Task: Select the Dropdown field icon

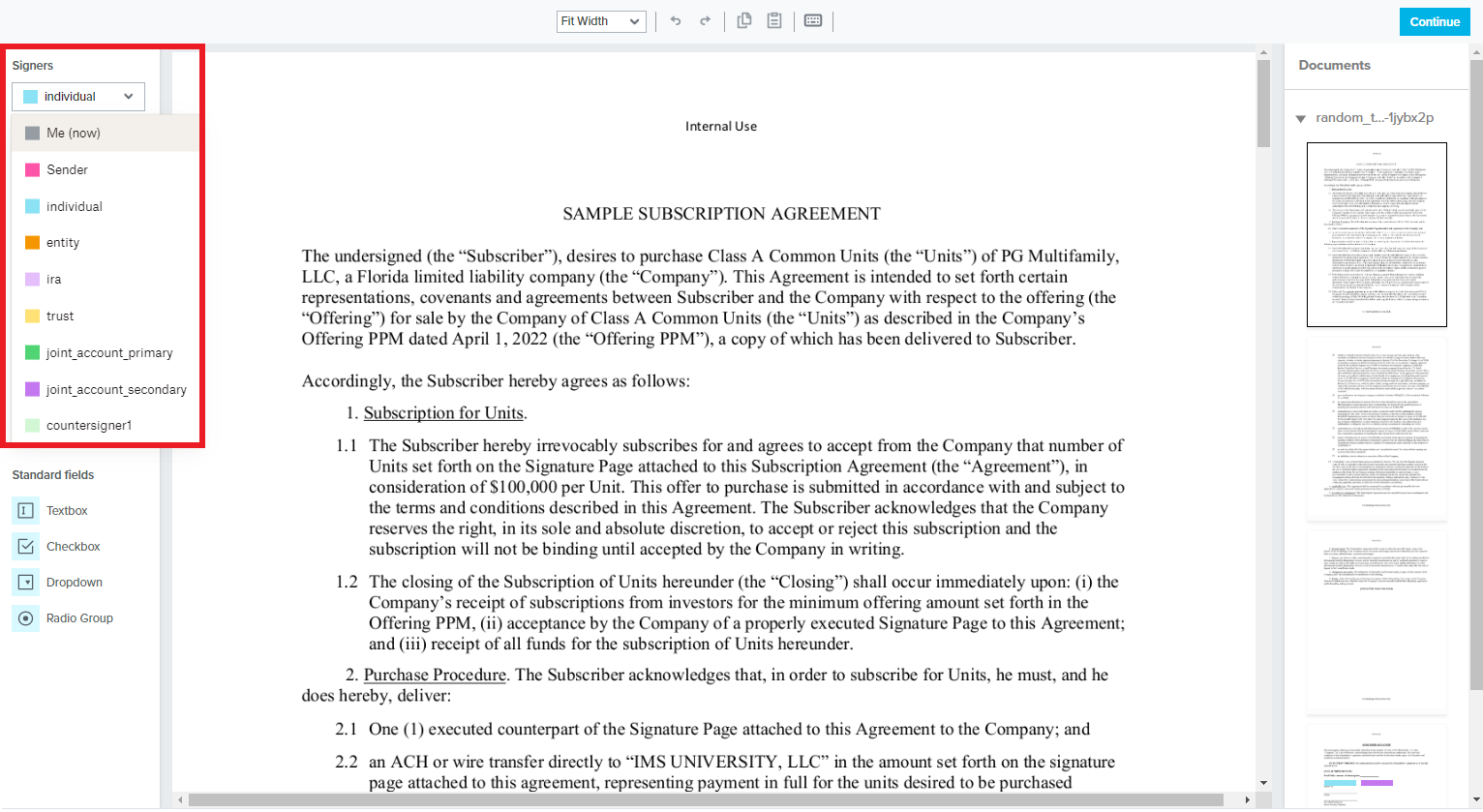Action: tap(26, 582)
